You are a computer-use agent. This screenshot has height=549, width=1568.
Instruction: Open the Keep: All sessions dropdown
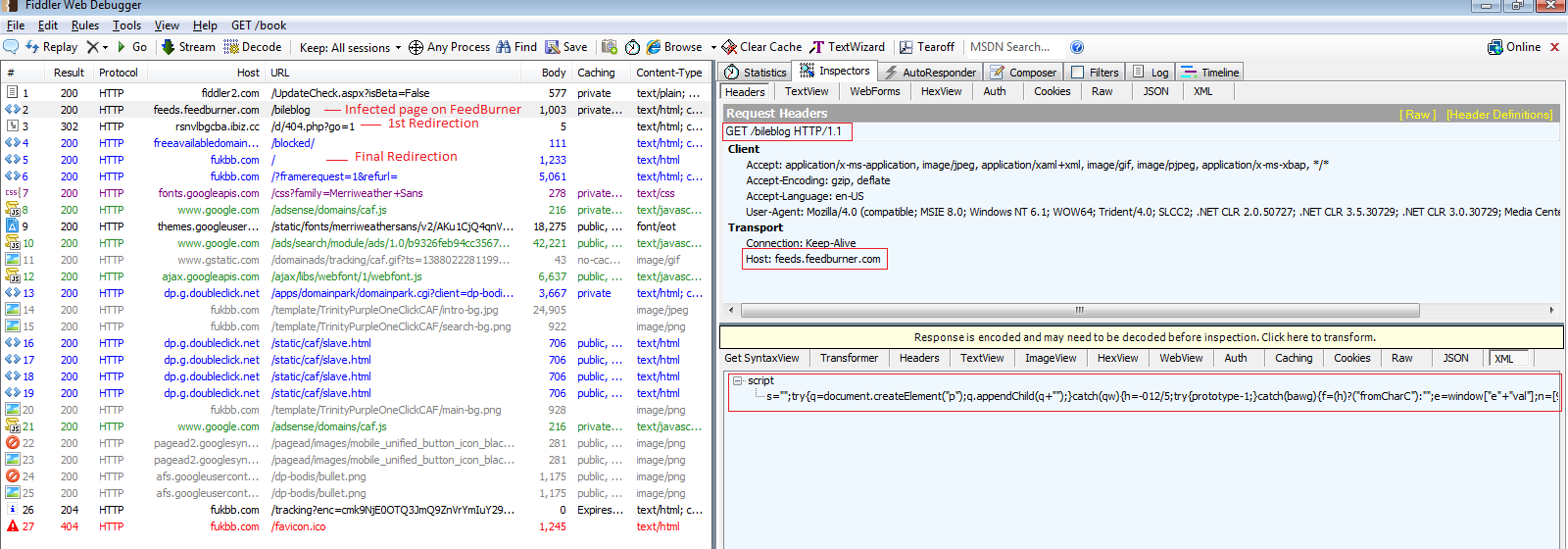coord(350,47)
